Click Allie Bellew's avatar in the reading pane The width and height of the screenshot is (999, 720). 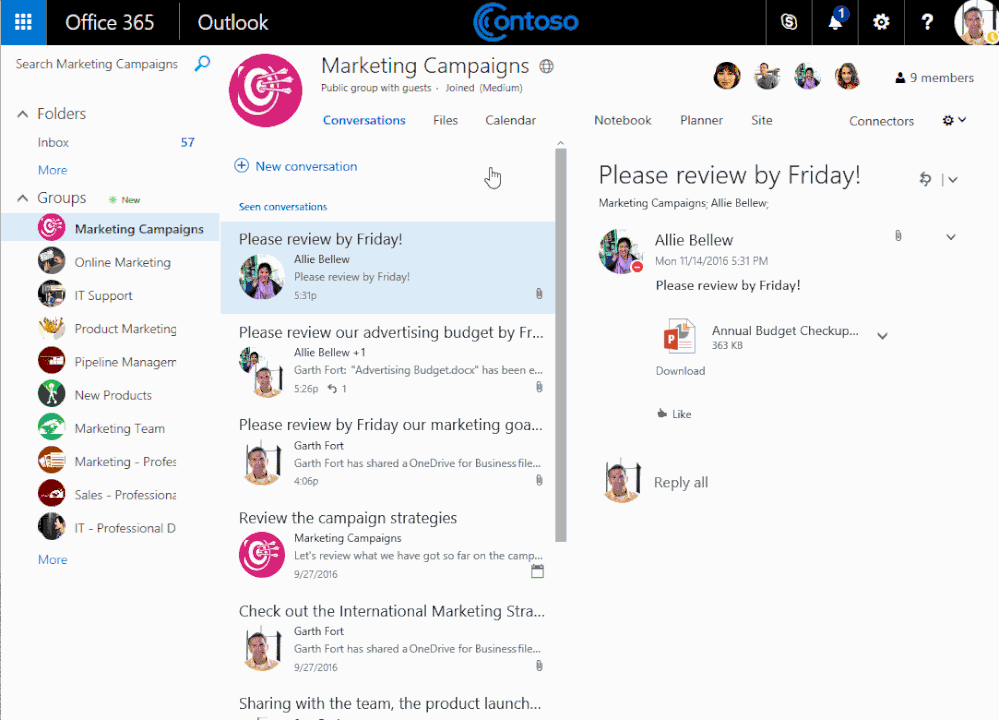coord(621,251)
